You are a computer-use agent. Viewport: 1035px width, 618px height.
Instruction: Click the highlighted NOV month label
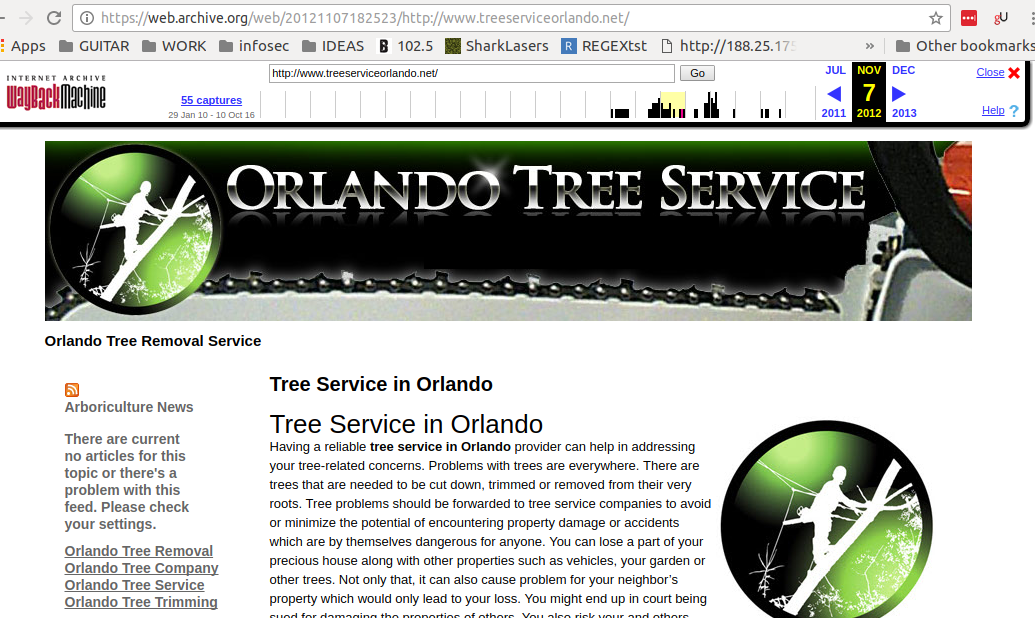click(869, 70)
